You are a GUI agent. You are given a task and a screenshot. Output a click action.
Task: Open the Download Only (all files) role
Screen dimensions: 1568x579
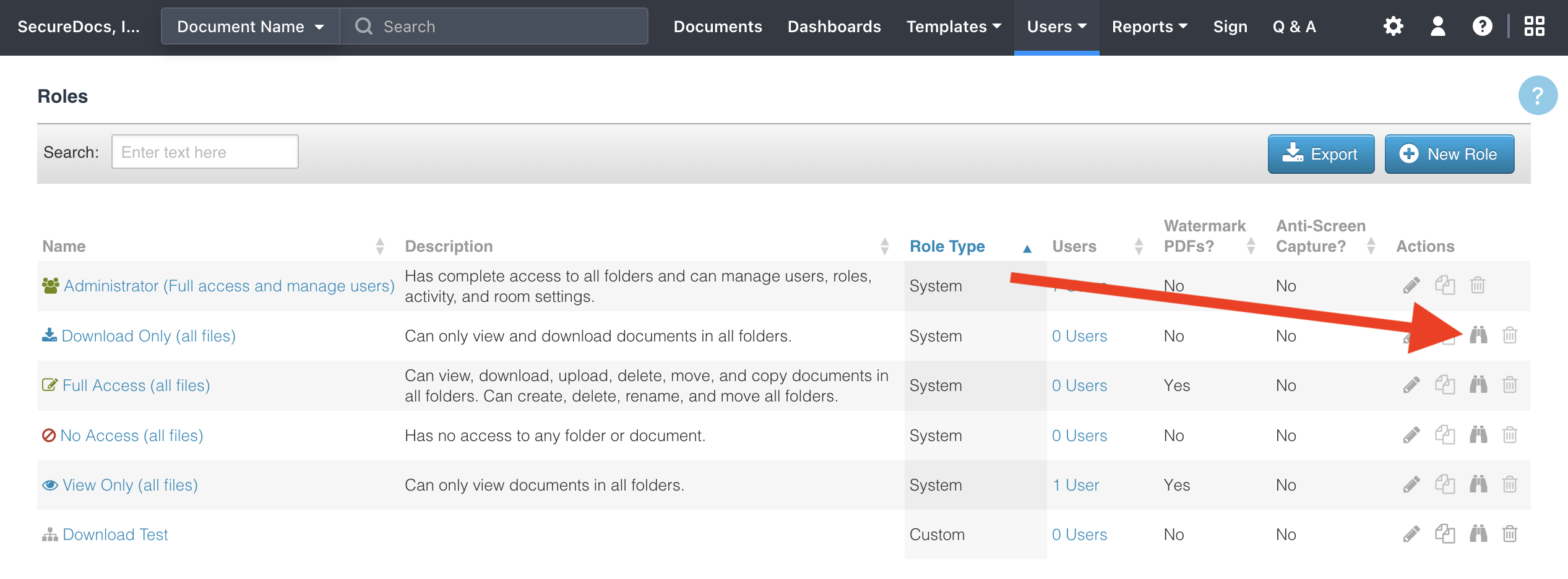pyautogui.click(x=149, y=336)
